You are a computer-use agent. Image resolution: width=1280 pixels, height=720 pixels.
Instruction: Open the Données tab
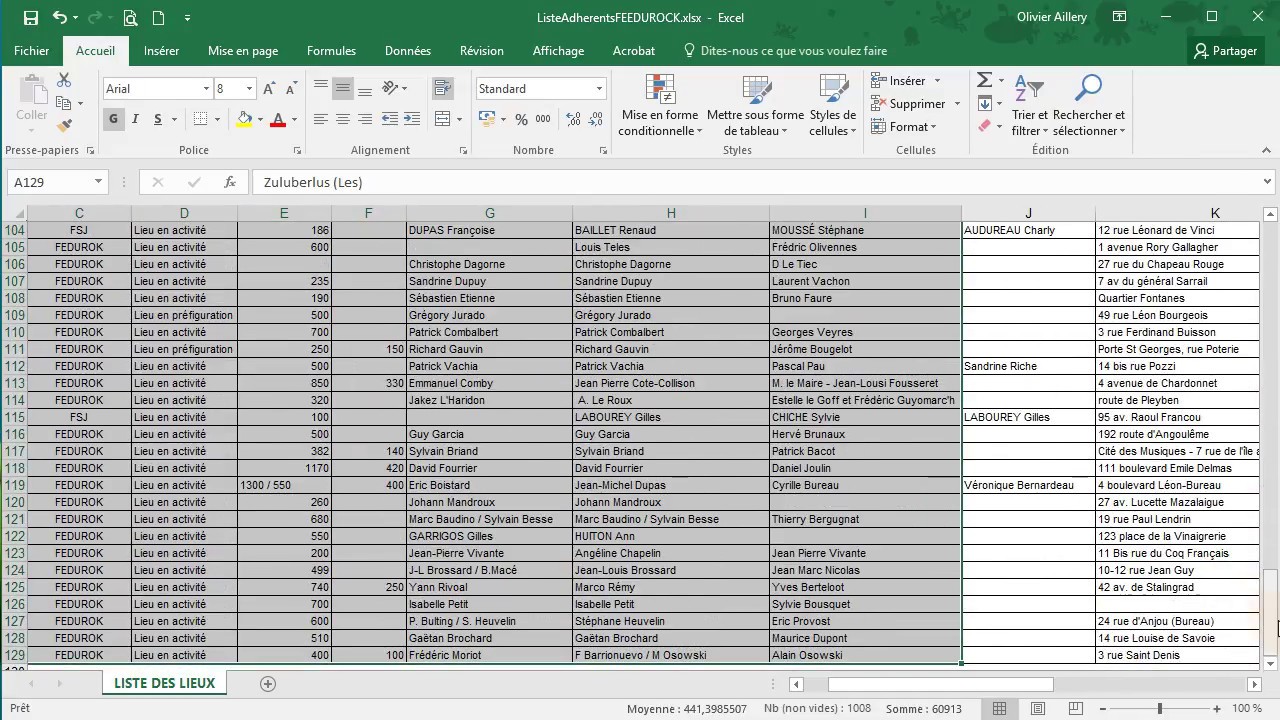coord(408,51)
